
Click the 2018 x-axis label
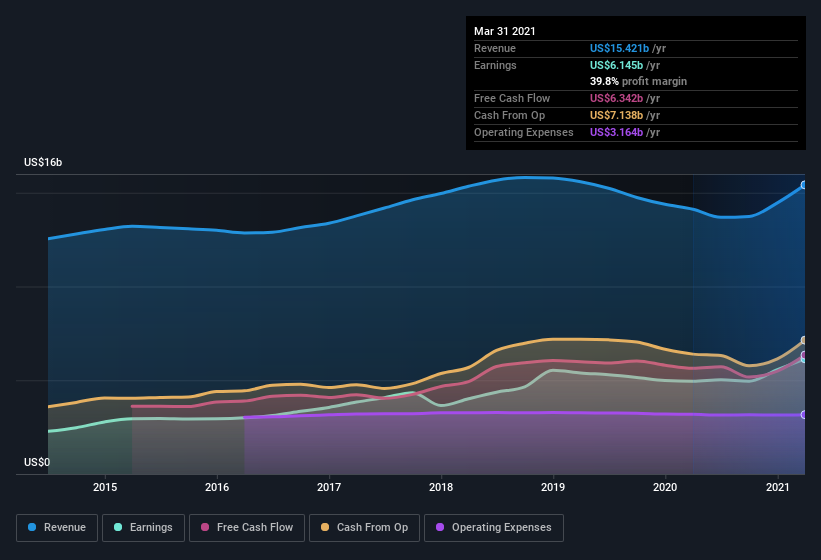click(x=441, y=487)
